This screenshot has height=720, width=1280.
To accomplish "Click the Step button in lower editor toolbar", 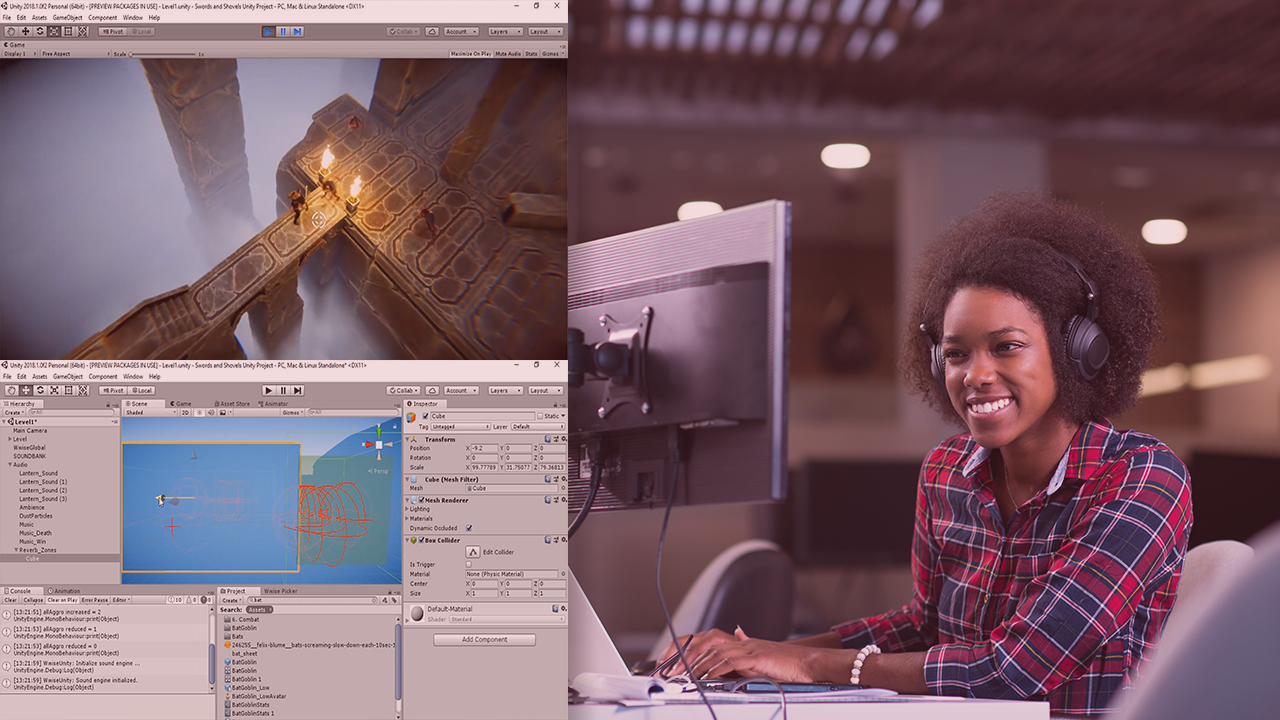I will point(298,390).
